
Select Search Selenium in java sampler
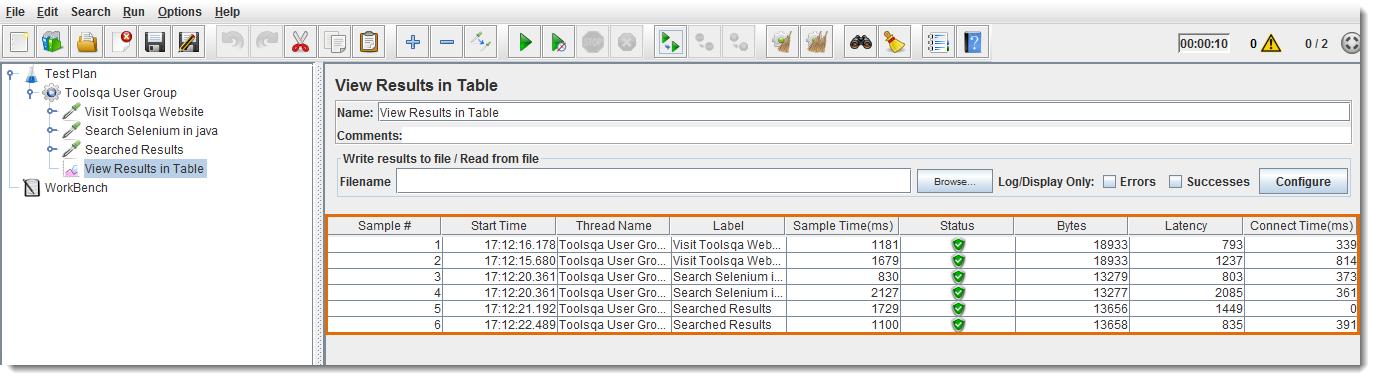tap(151, 130)
